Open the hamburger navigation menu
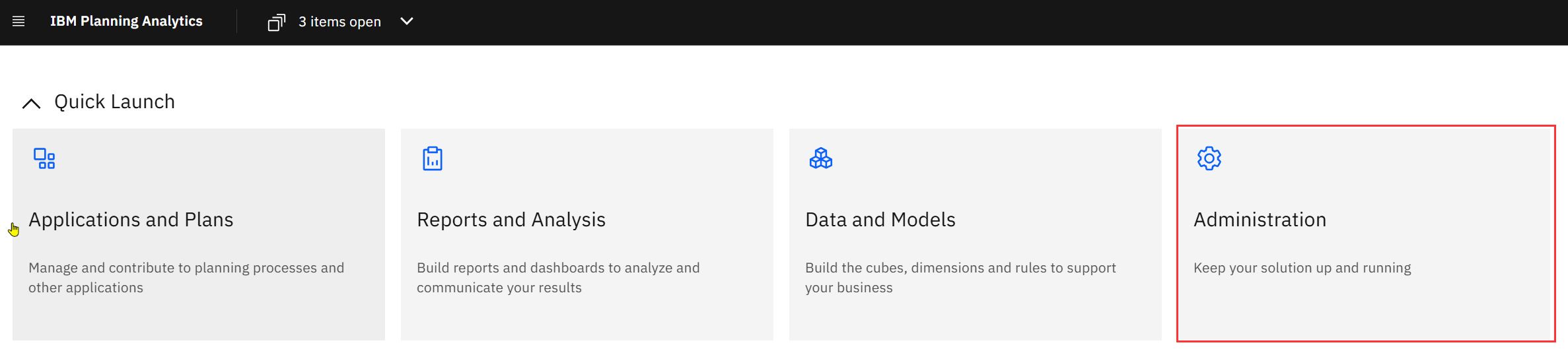Screen dimensions: 1568x353 [18, 22]
